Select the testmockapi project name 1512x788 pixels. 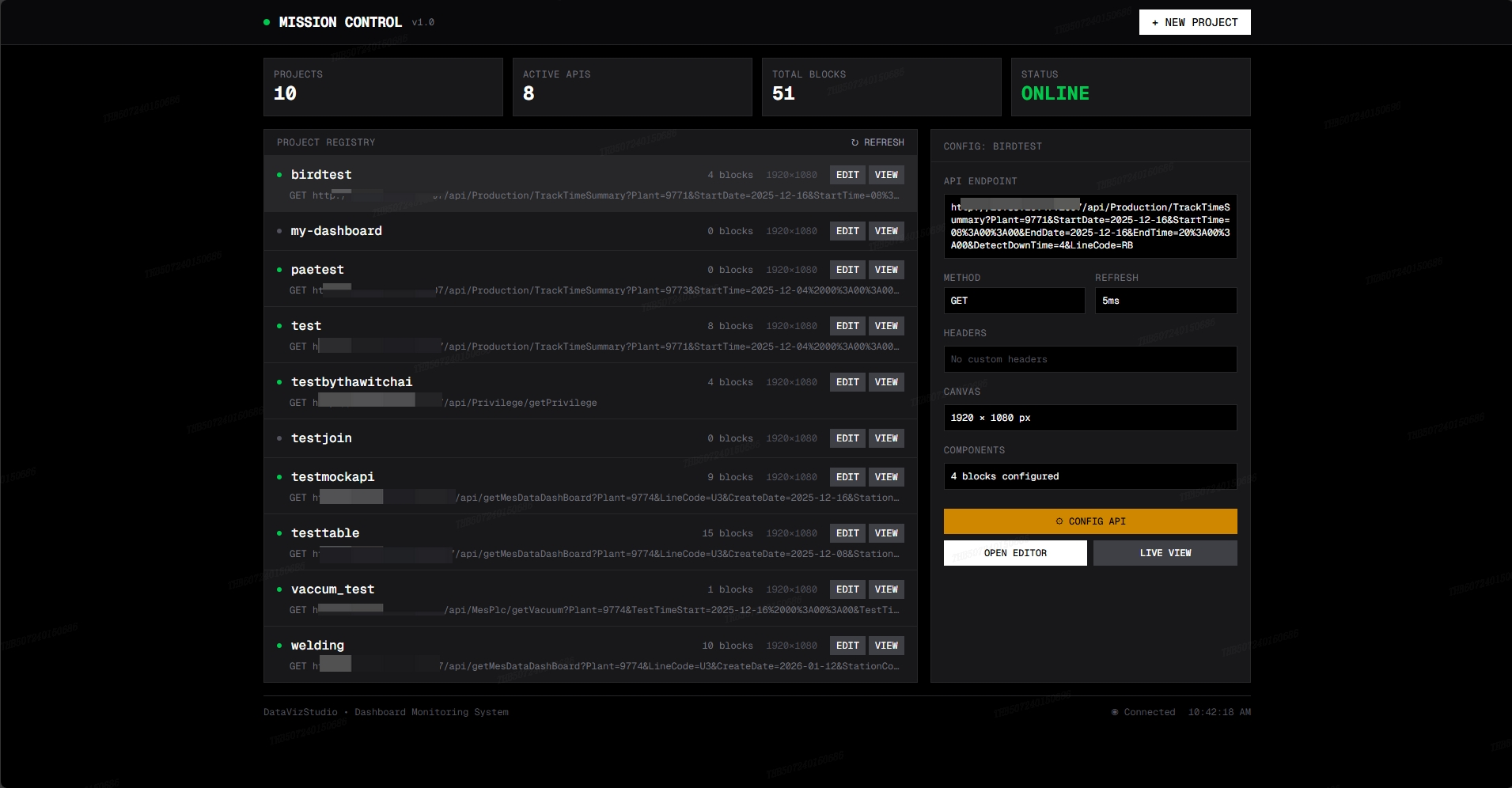click(x=332, y=477)
